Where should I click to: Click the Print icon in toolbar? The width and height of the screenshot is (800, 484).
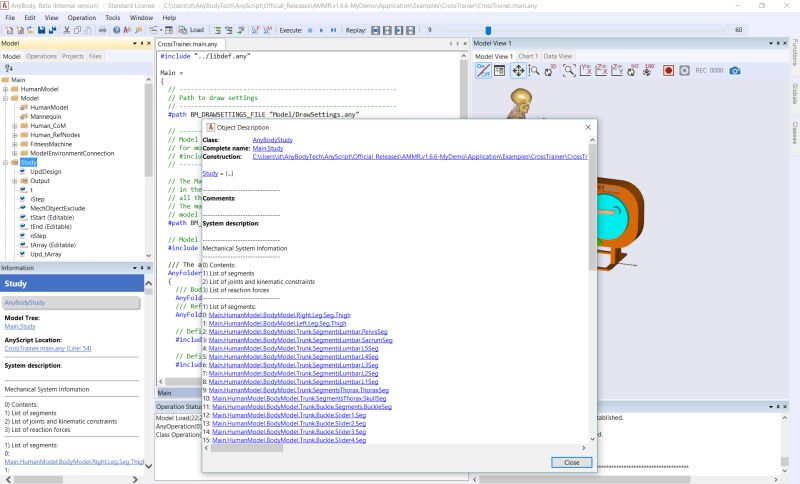103,30
